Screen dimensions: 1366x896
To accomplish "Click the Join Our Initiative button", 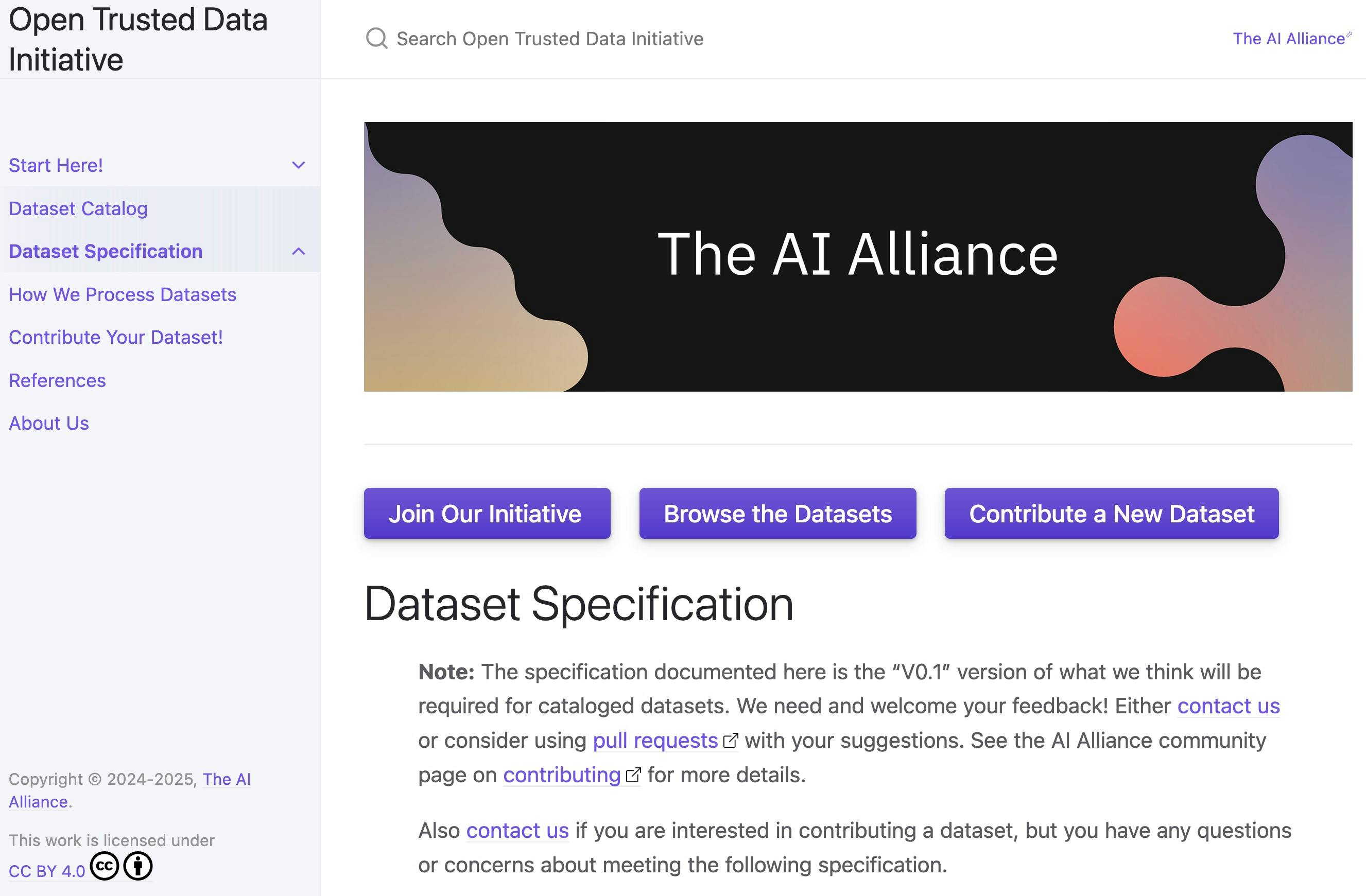I will (486, 514).
